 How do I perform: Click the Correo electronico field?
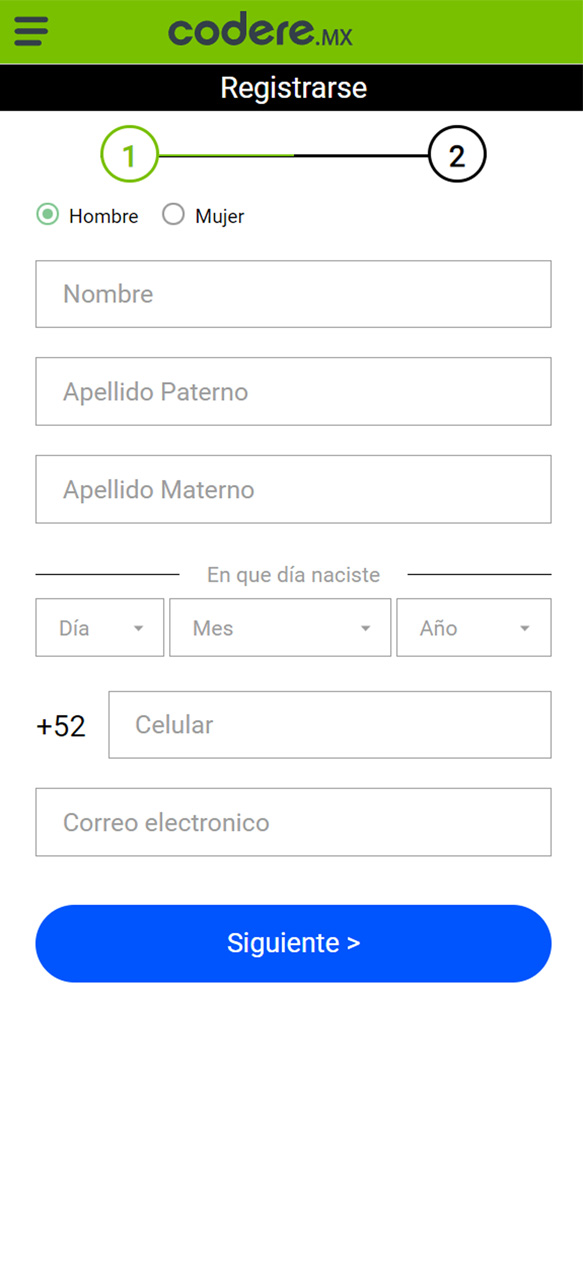tap(293, 823)
